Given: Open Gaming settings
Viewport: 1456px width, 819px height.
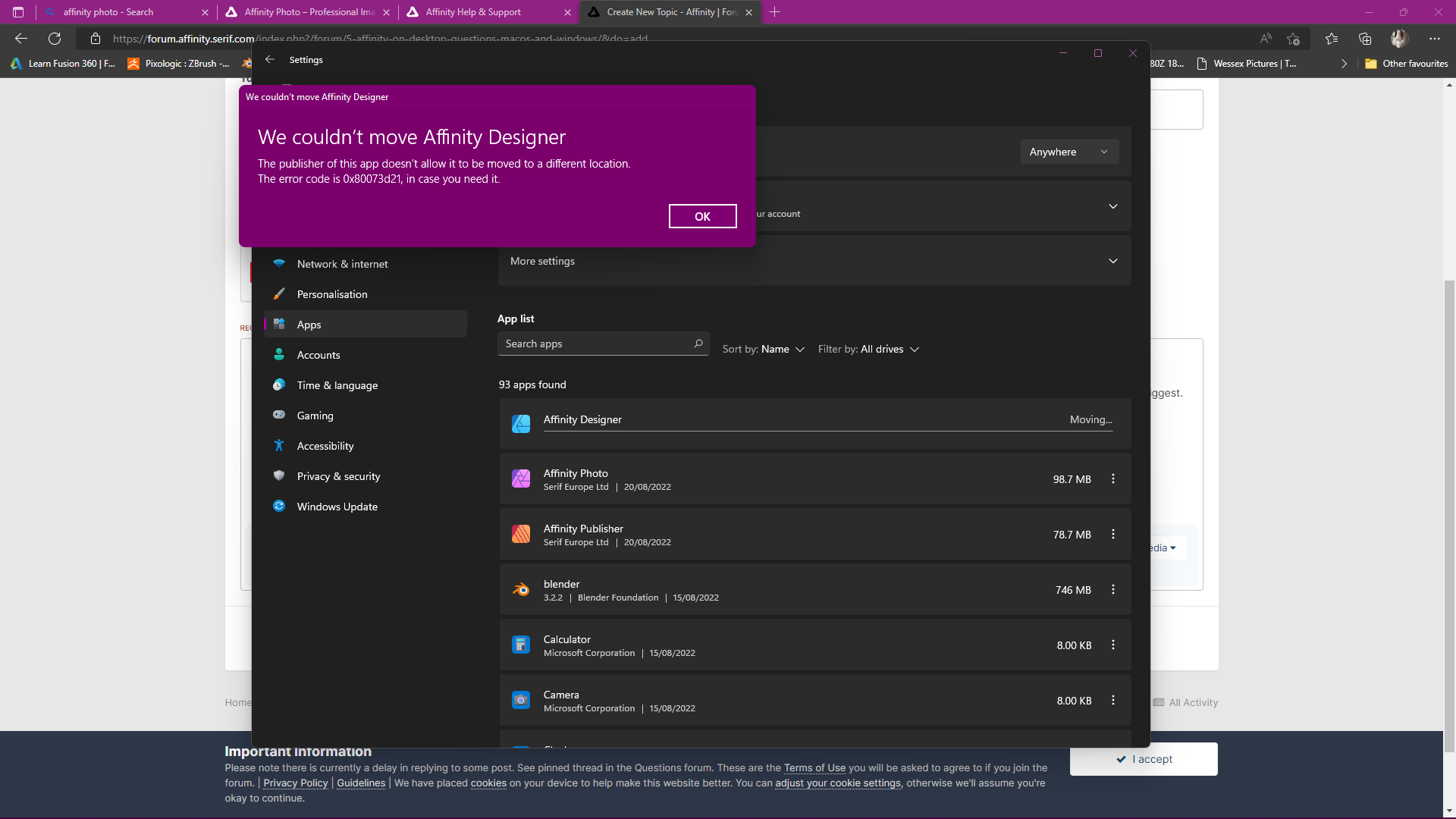Looking at the screenshot, I should coord(366,416).
